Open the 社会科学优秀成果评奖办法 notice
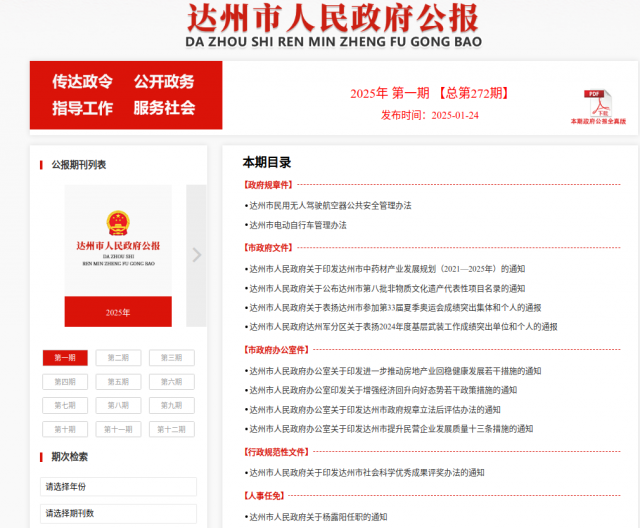 tap(366, 472)
